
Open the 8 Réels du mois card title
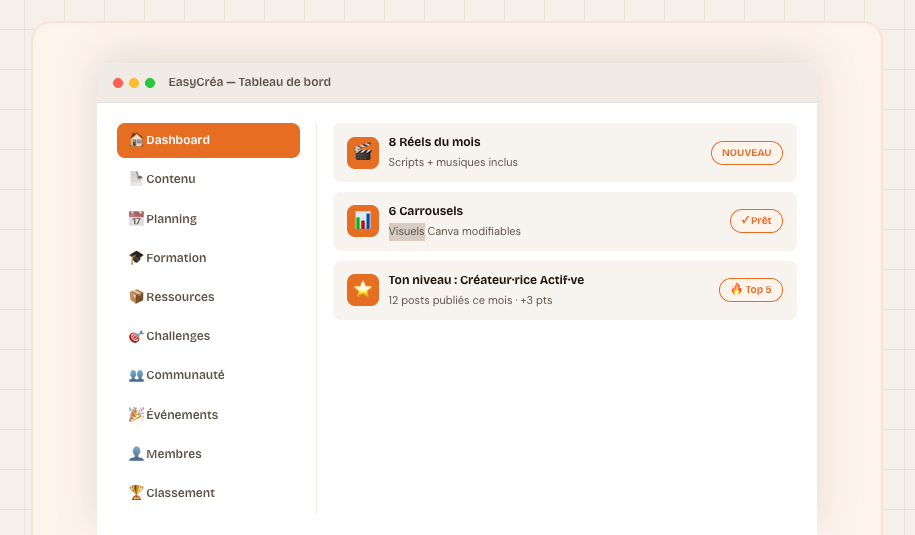pyautogui.click(x=434, y=142)
